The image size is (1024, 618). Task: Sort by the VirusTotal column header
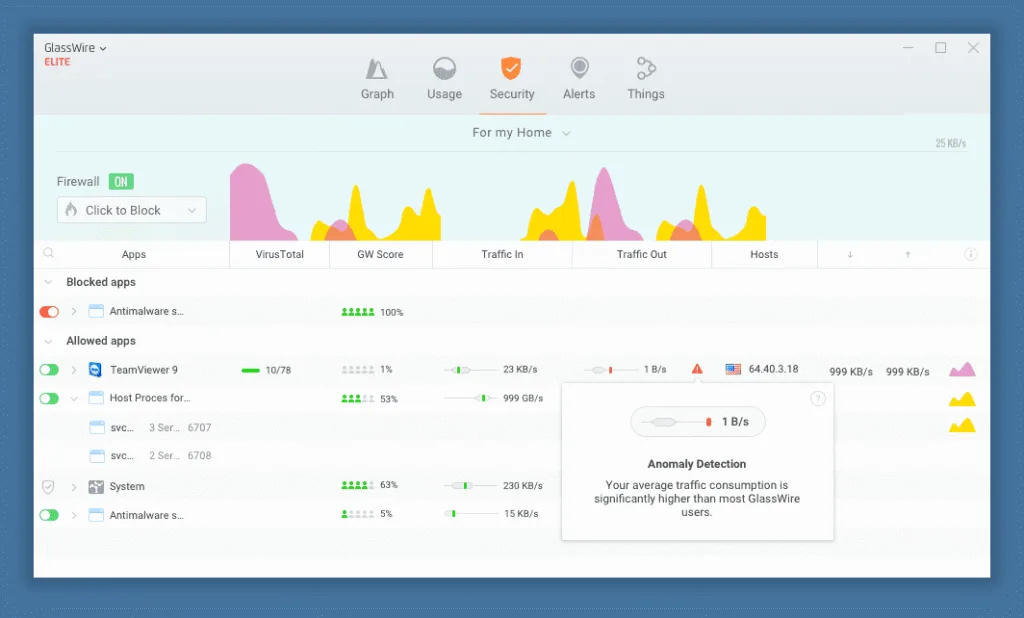click(x=279, y=255)
